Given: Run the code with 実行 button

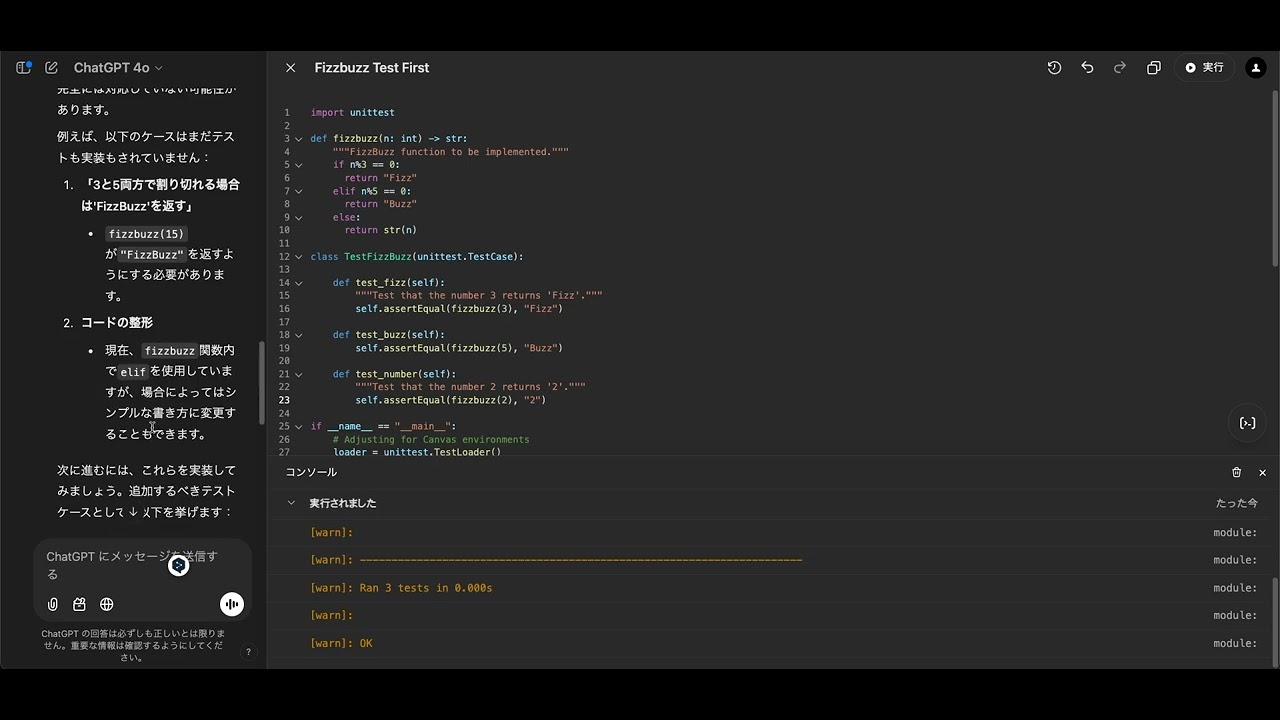Looking at the screenshot, I should point(1204,68).
